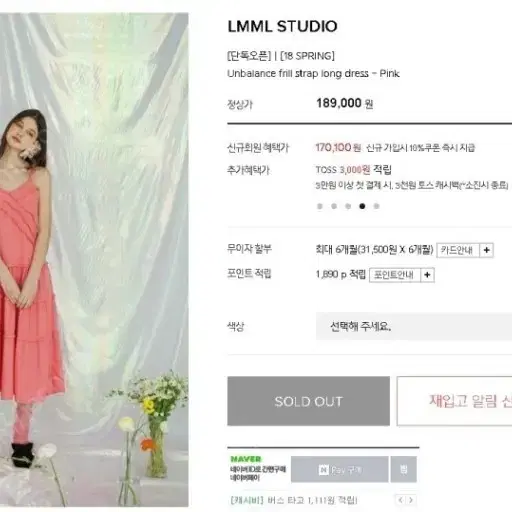512x512 pixels.
Task: Click the TOSS 3,000원 적립 benefit text
Action: pos(353,170)
